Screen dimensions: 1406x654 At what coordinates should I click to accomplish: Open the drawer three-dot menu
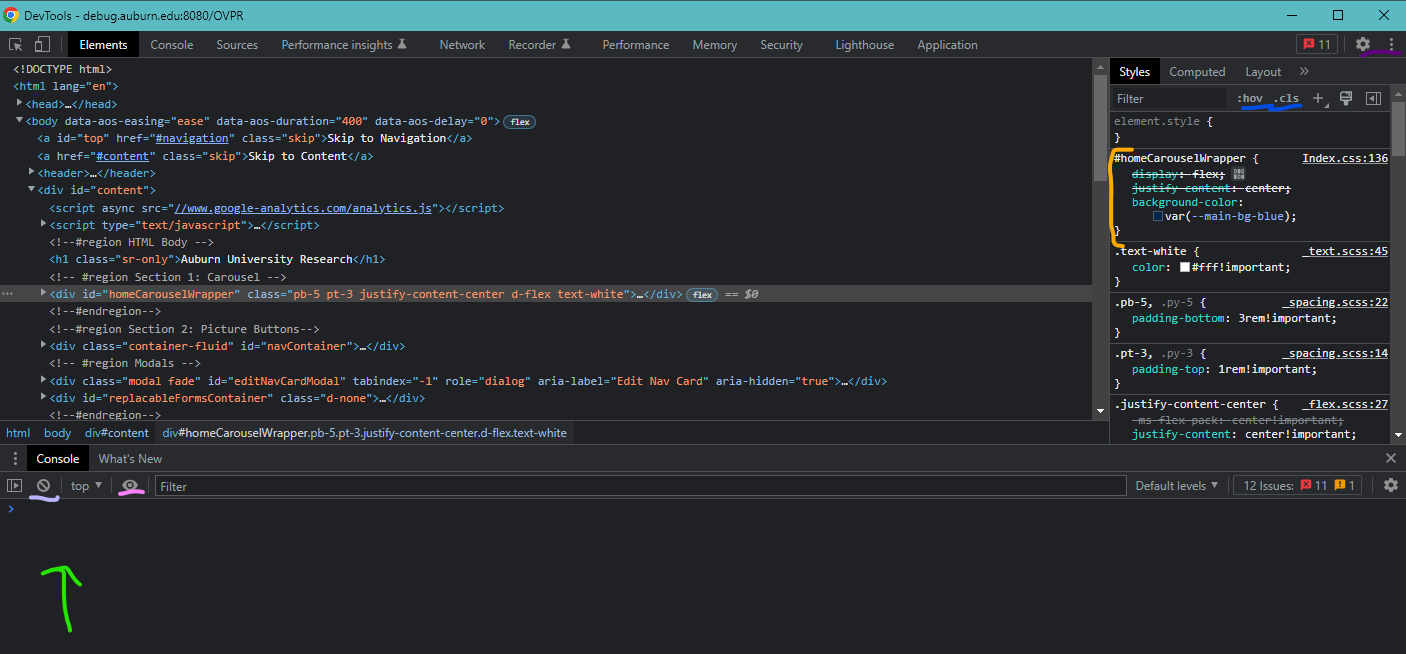click(x=14, y=458)
